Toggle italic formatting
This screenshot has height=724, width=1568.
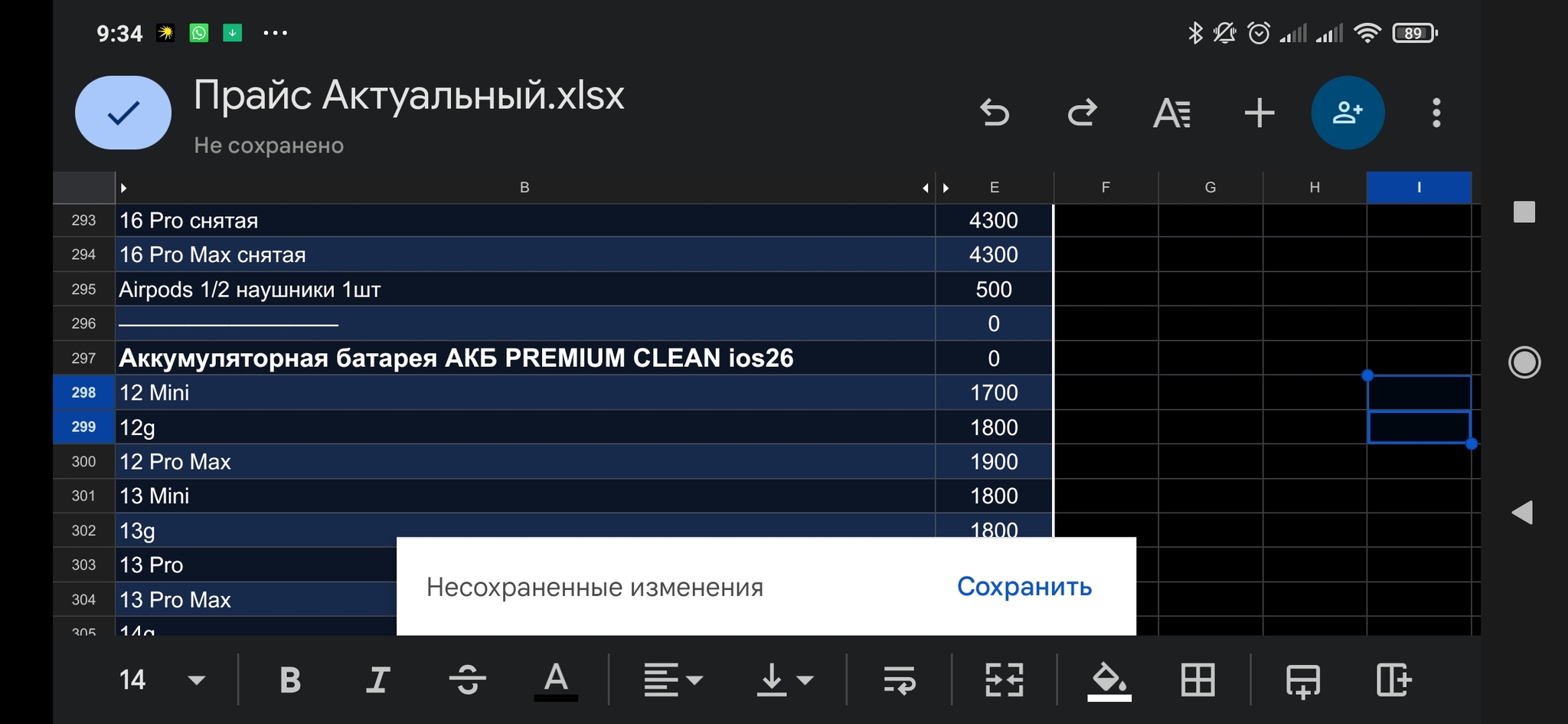point(378,680)
